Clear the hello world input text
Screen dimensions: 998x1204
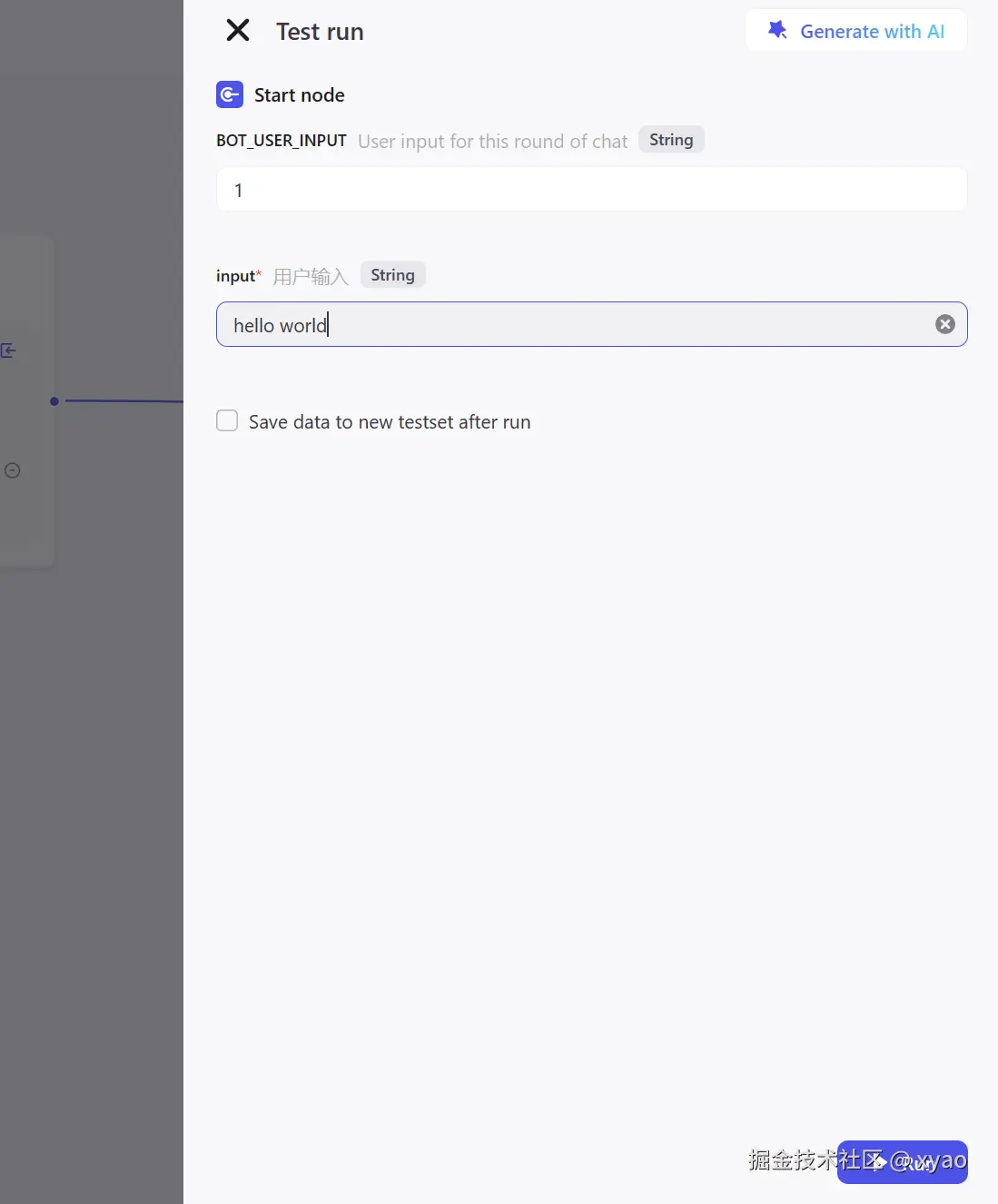point(945,324)
